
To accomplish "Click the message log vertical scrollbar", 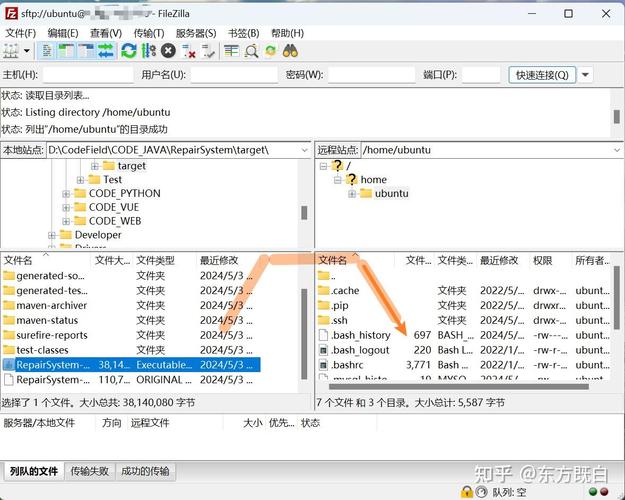I will point(616,116).
